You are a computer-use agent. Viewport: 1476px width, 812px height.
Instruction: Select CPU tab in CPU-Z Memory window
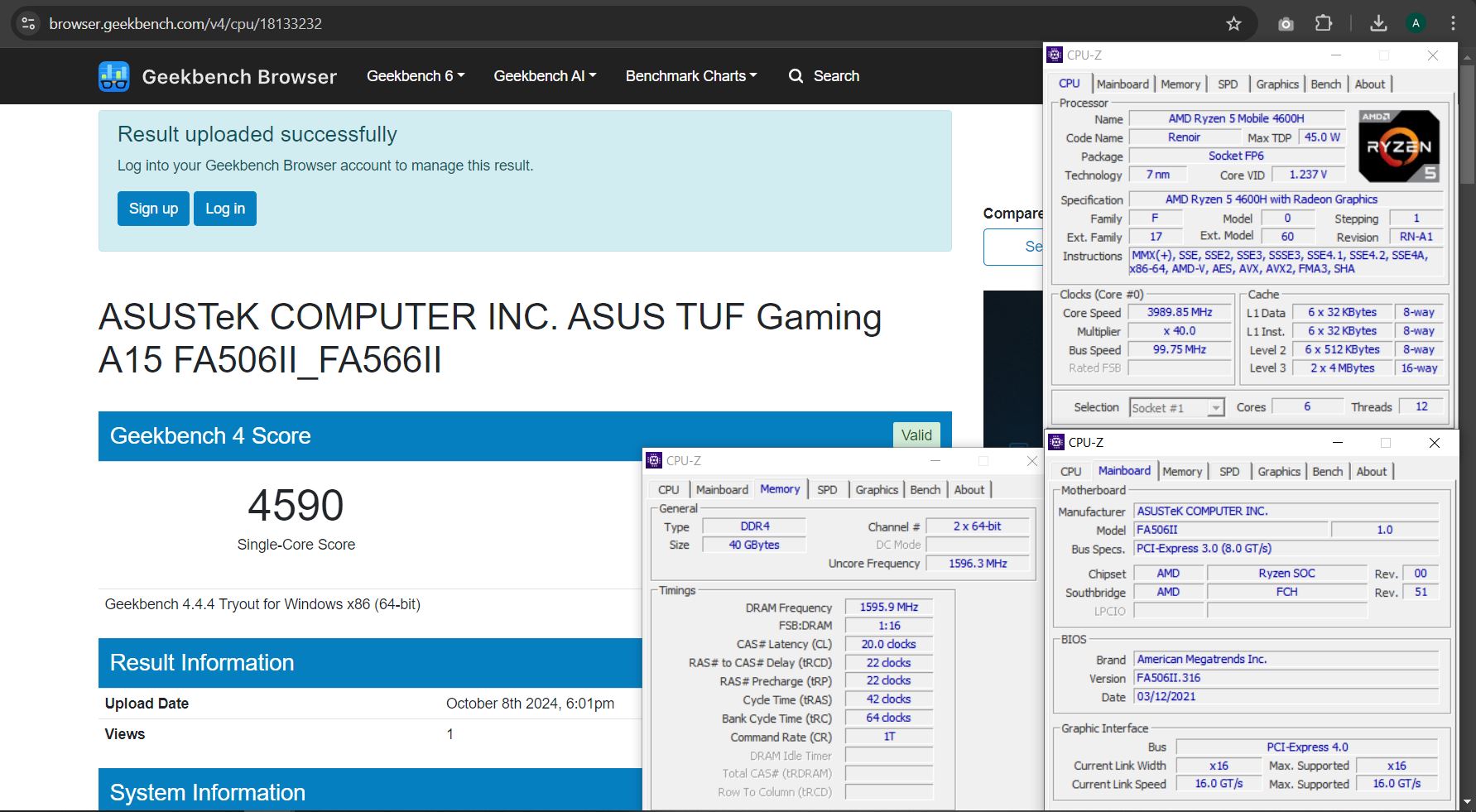pos(669,490)
